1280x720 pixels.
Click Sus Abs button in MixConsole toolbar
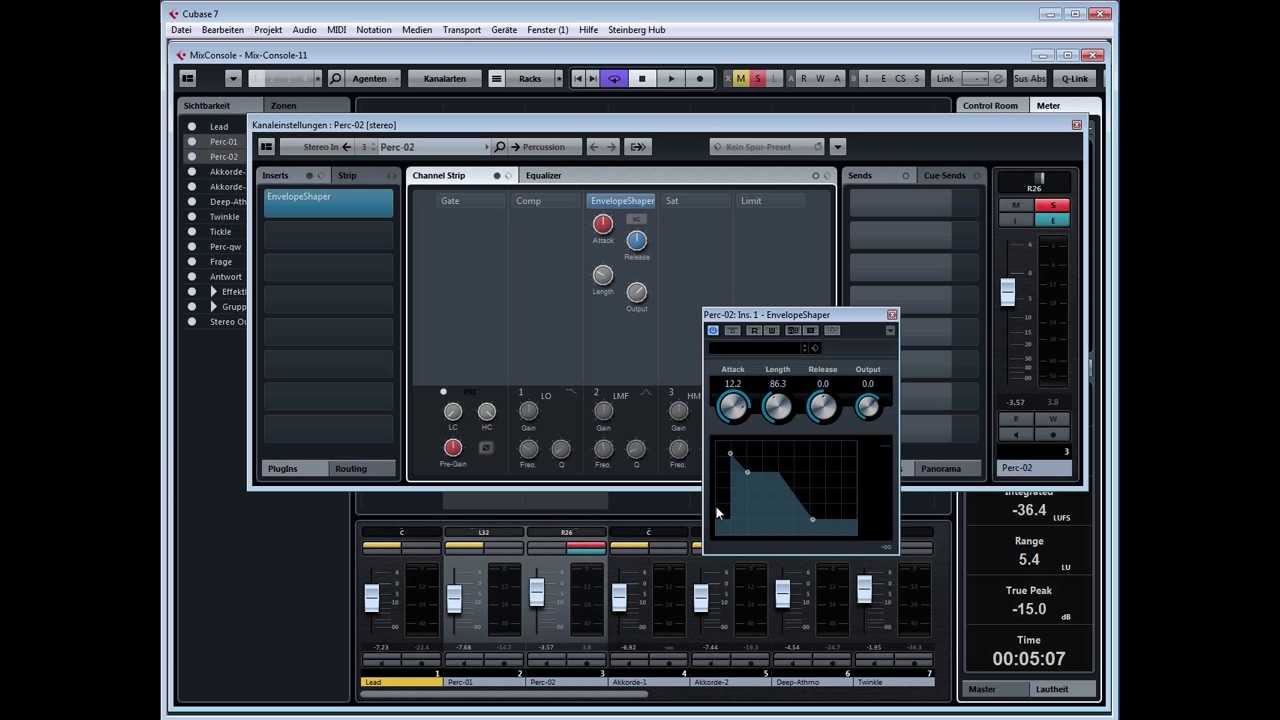[1029, 79]
